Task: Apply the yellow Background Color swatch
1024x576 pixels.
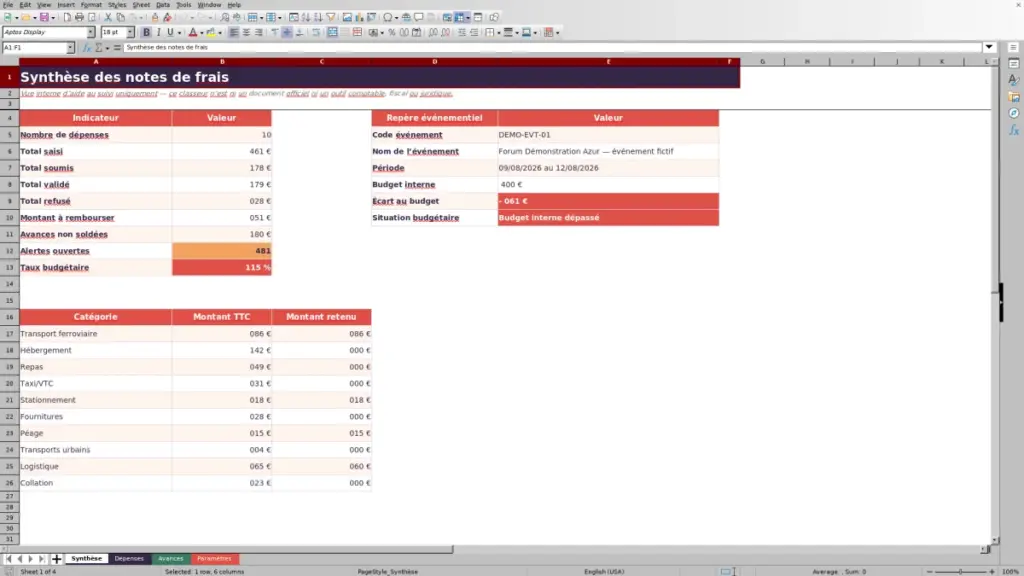Action: [211, 33]
